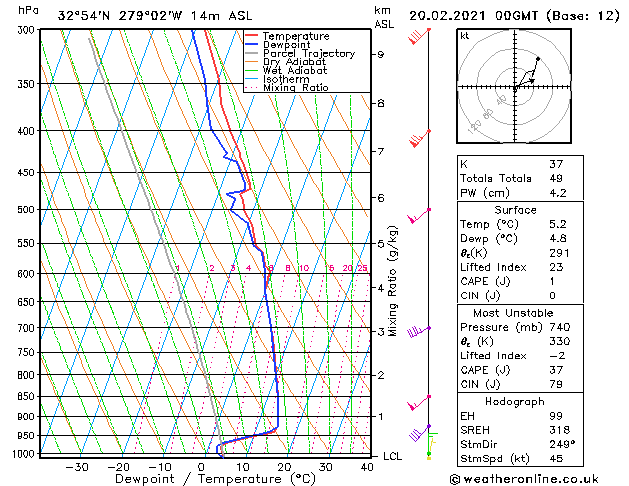Click the hodograph endpoint dot
Image resolution: width=629 pixels, height=486 pixels.
(538, 59)
